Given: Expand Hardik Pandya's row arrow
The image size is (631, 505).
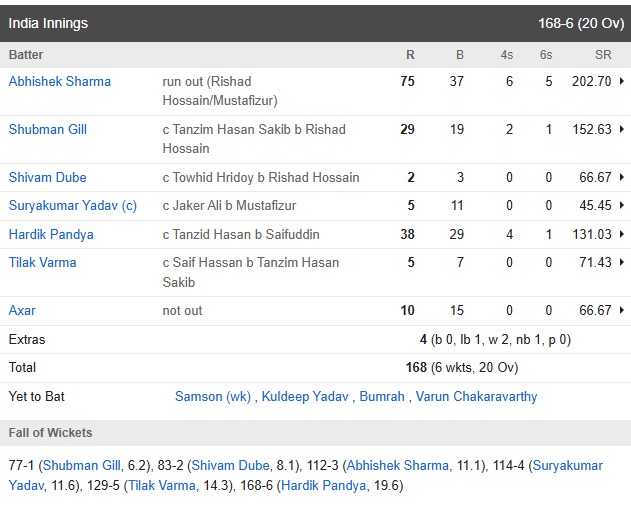Looking at the screenshot, I should point(623,235).
